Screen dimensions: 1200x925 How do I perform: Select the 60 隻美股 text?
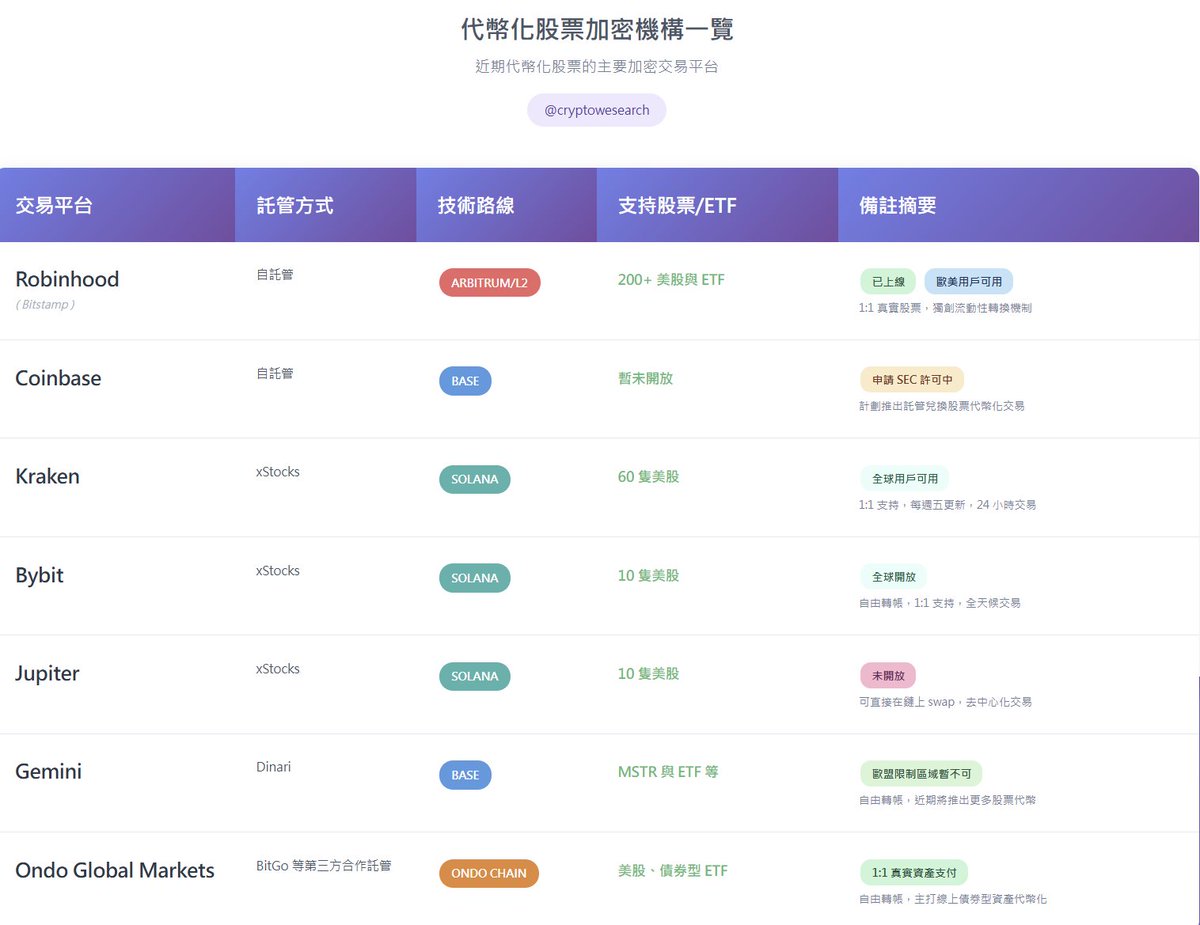648,477
